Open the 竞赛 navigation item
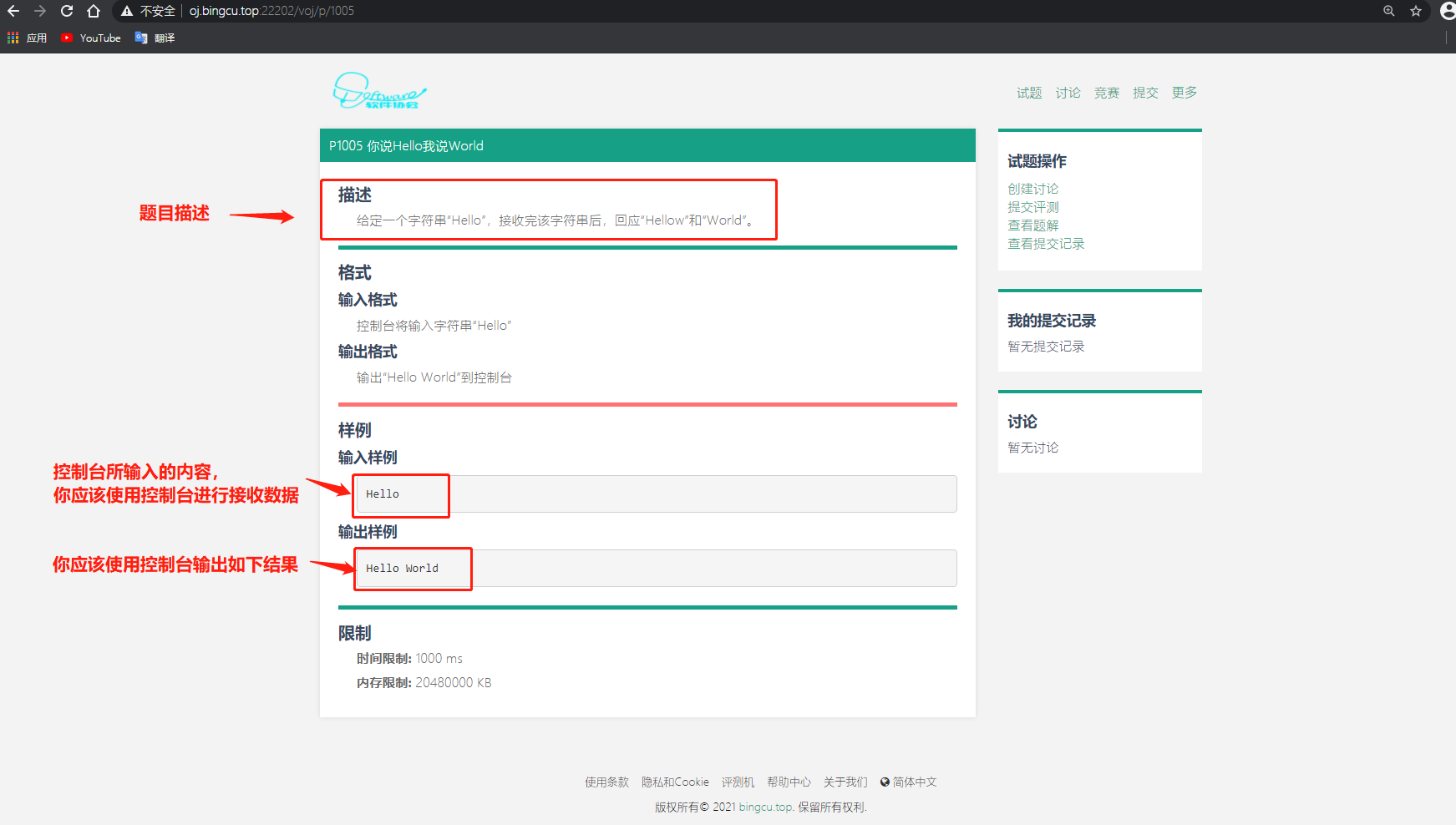The image size is (1456, 825). pos(1107,93)
